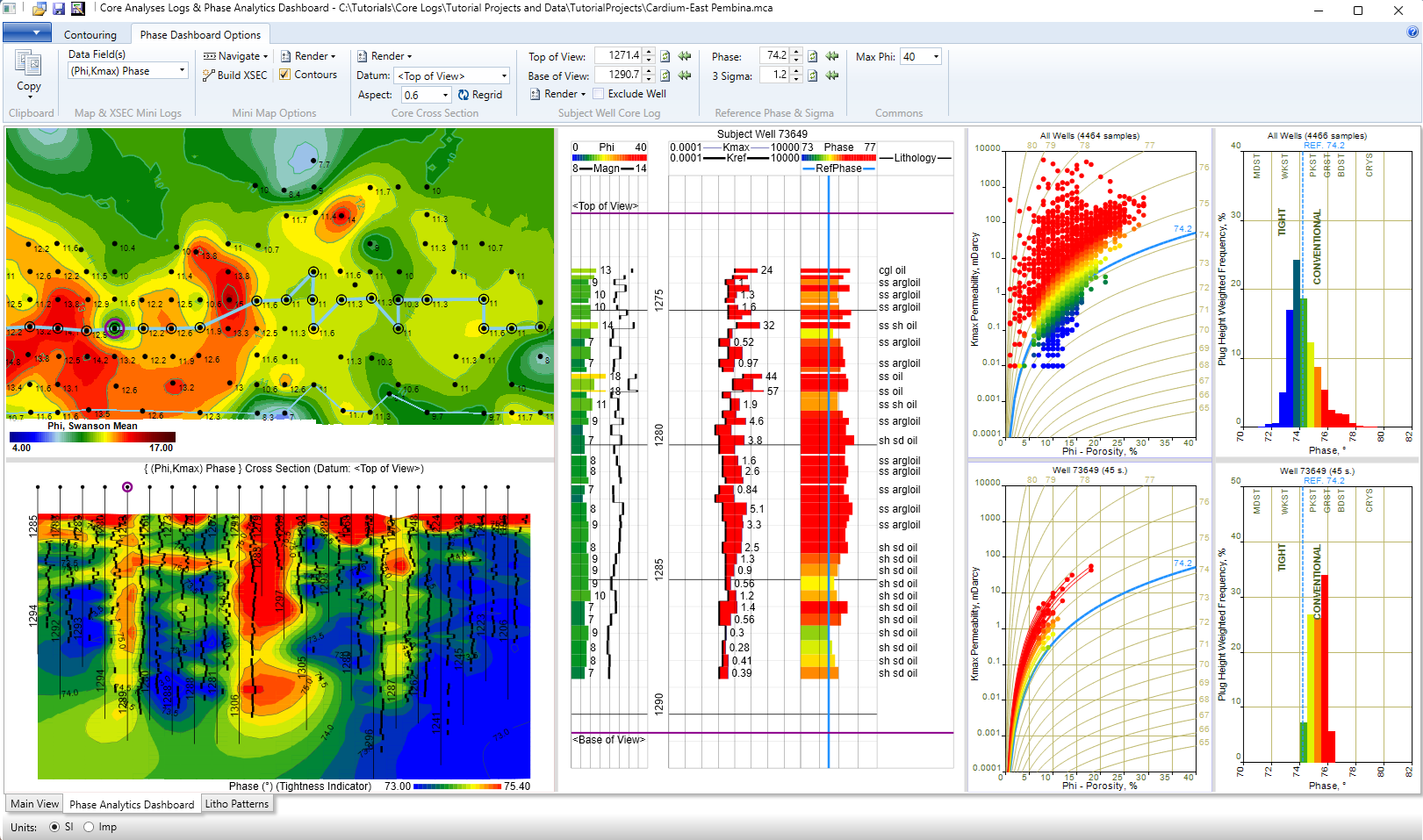
Task: Click the 3 Sigma value field
Action: click(x=774, y=75)
